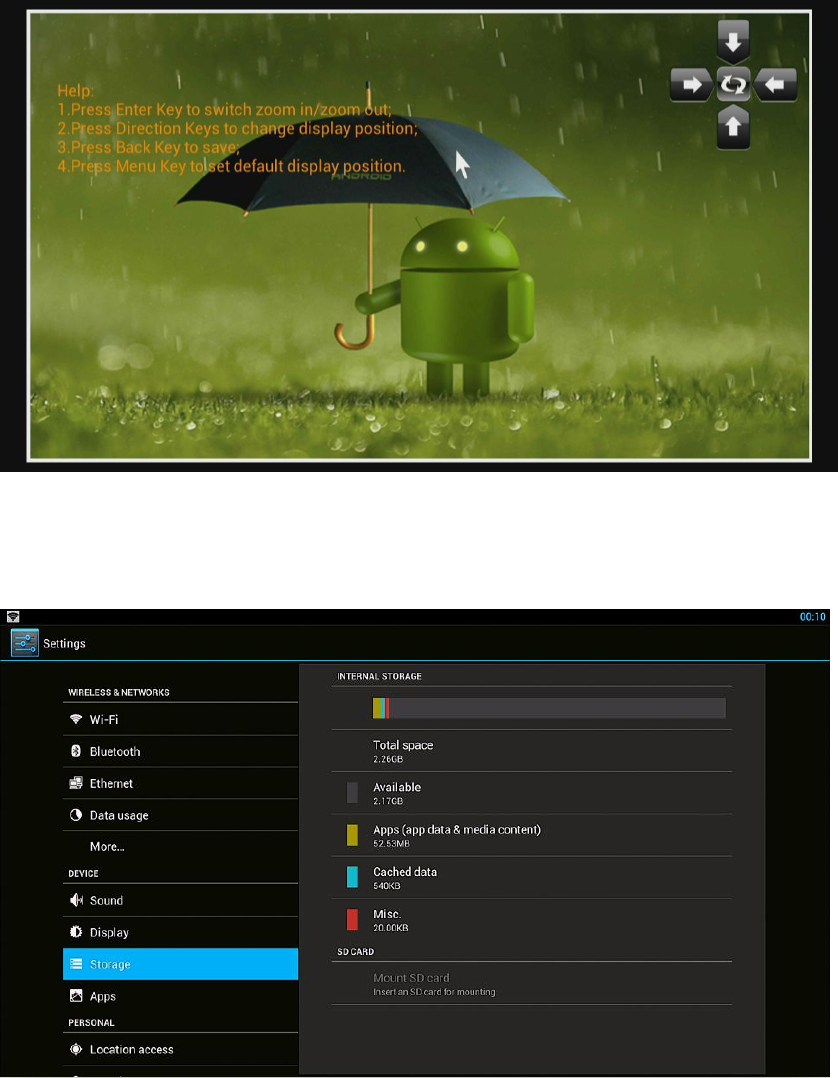Viewport: 838px width, 1078px height.
Task: Click the Storage icon in highlighted row
Action: pos(76,964)
